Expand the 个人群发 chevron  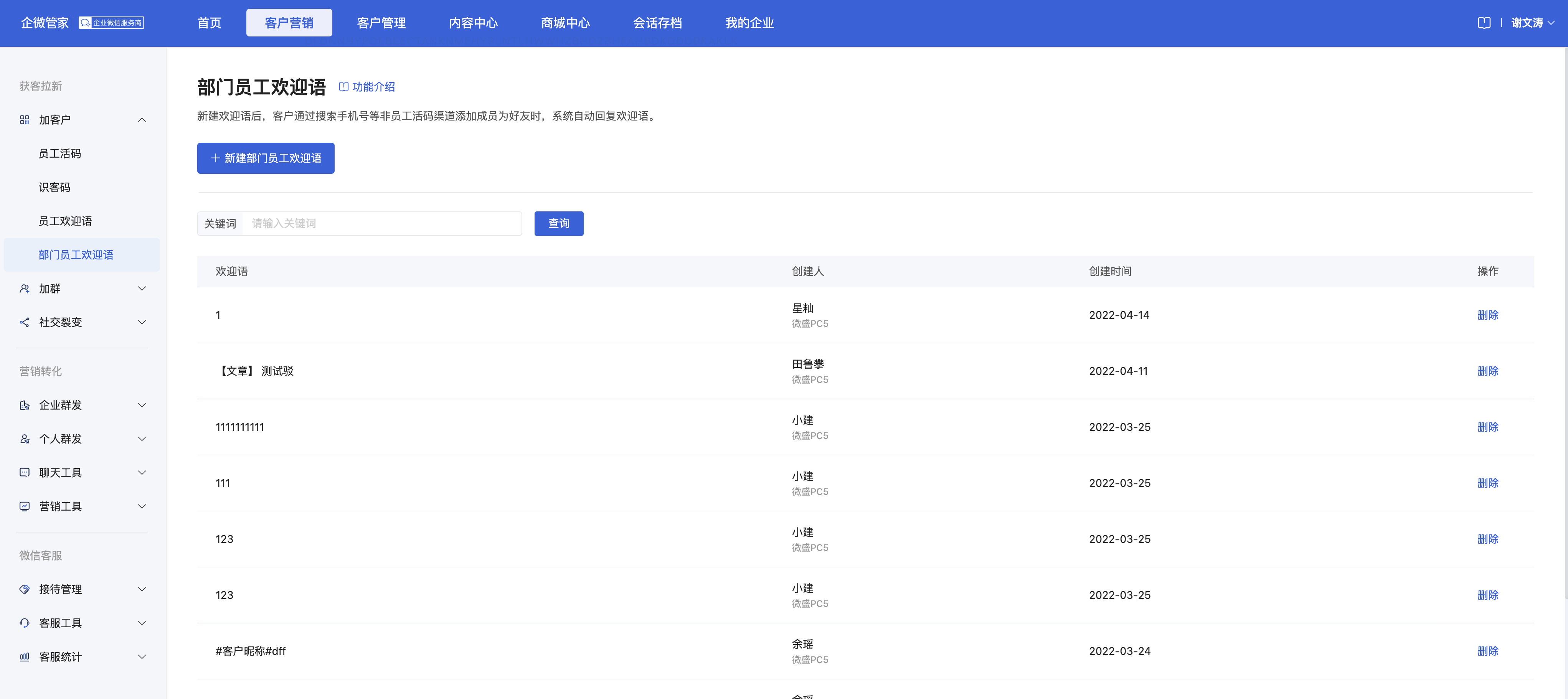142,439
